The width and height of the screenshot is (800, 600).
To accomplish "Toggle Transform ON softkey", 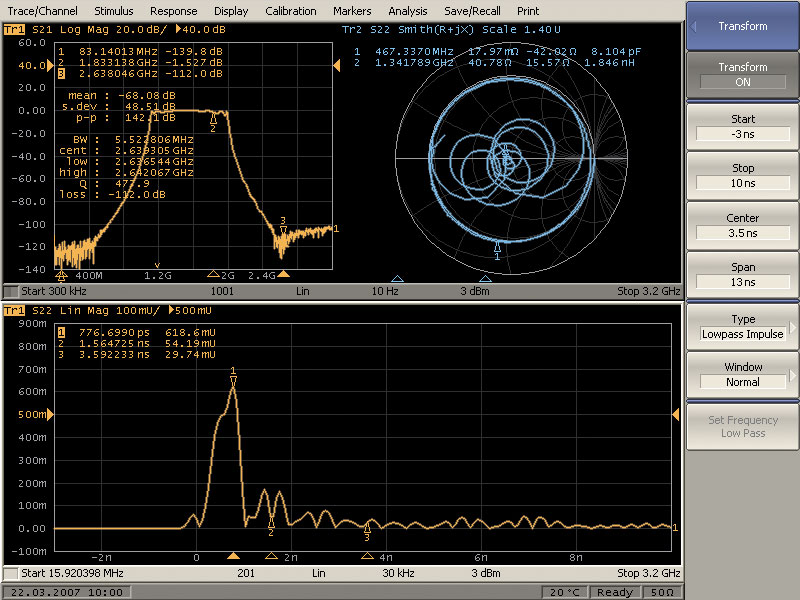I will tap(742, 75).
